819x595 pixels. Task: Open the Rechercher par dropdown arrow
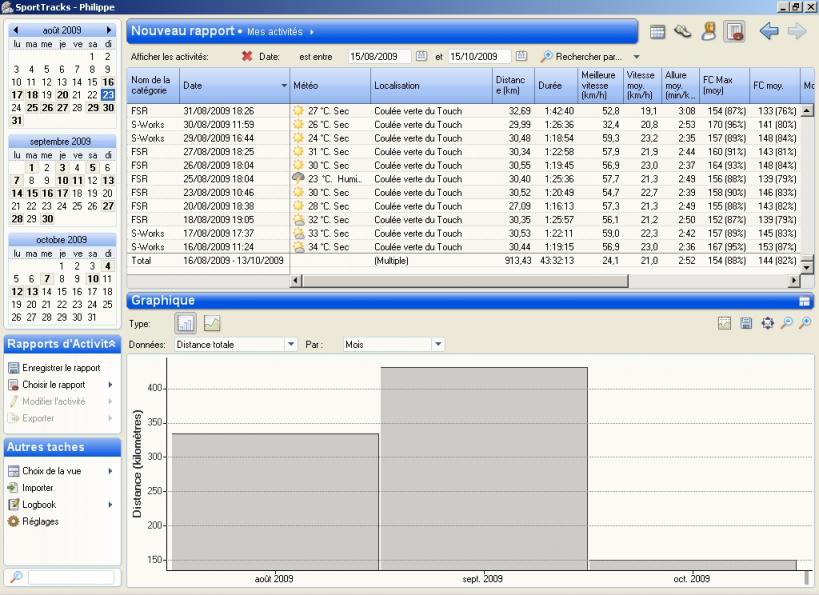[x=636, y=57]
